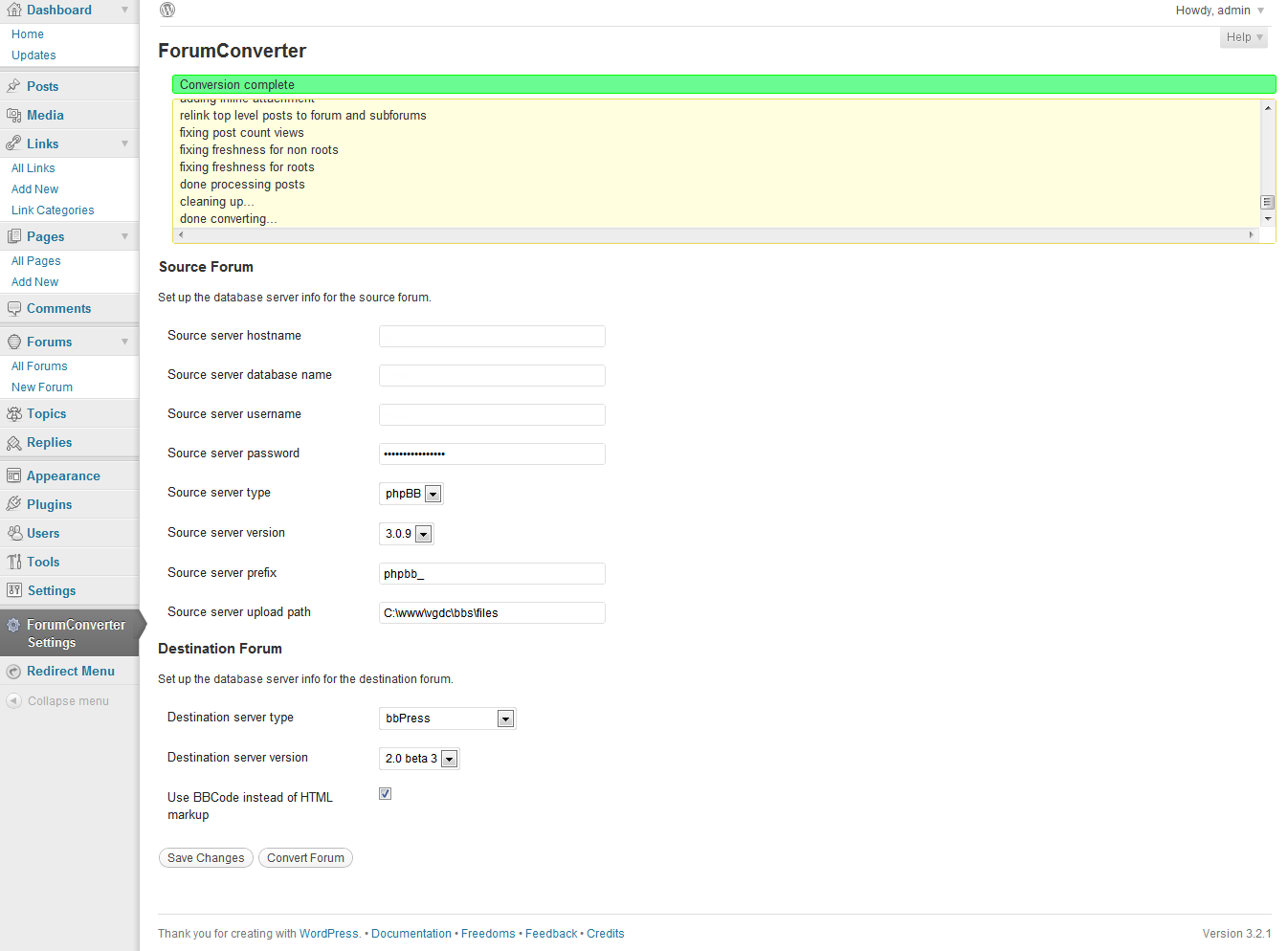Screen dimensions: 1288x951
Task: Open the Documentation footer link
Action: (x=411, y=934)
